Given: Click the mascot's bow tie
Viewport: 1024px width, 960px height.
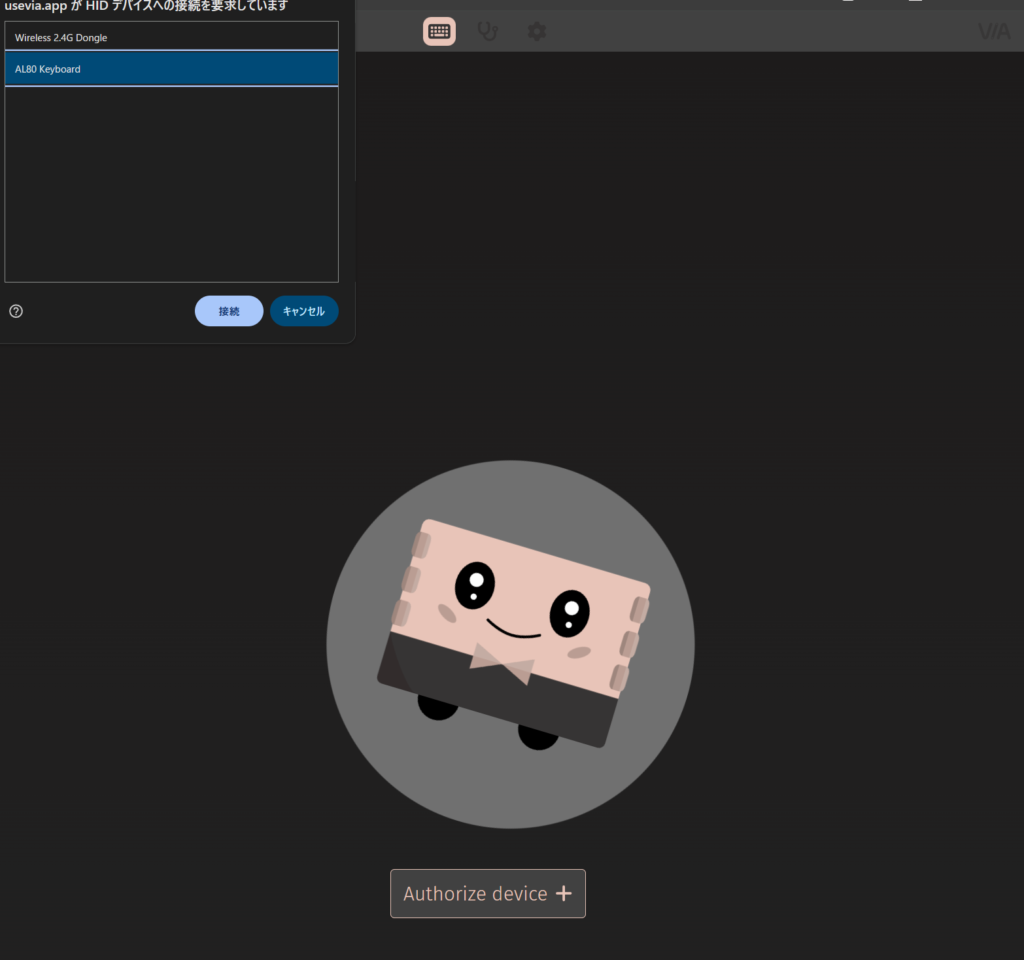Looking at the screenshot, I should pyautogui.click(x=502, y=663).
